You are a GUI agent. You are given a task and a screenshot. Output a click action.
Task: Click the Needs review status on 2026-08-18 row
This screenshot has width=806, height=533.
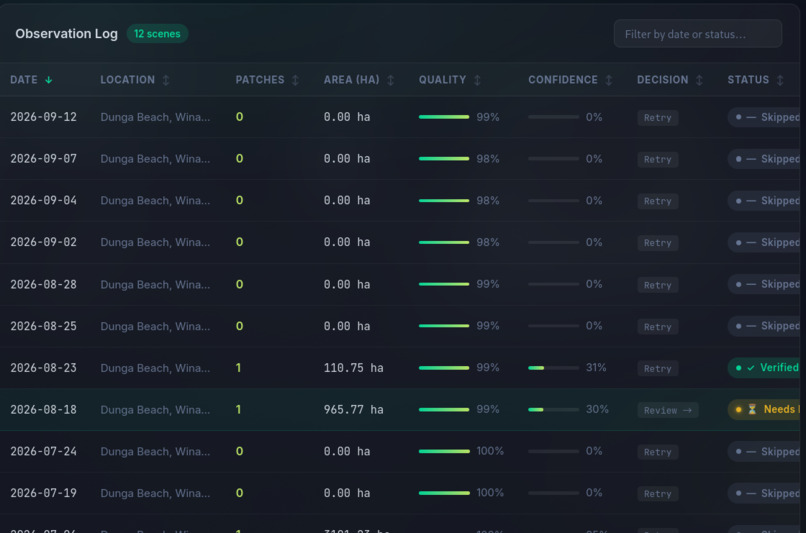[764, 409]
